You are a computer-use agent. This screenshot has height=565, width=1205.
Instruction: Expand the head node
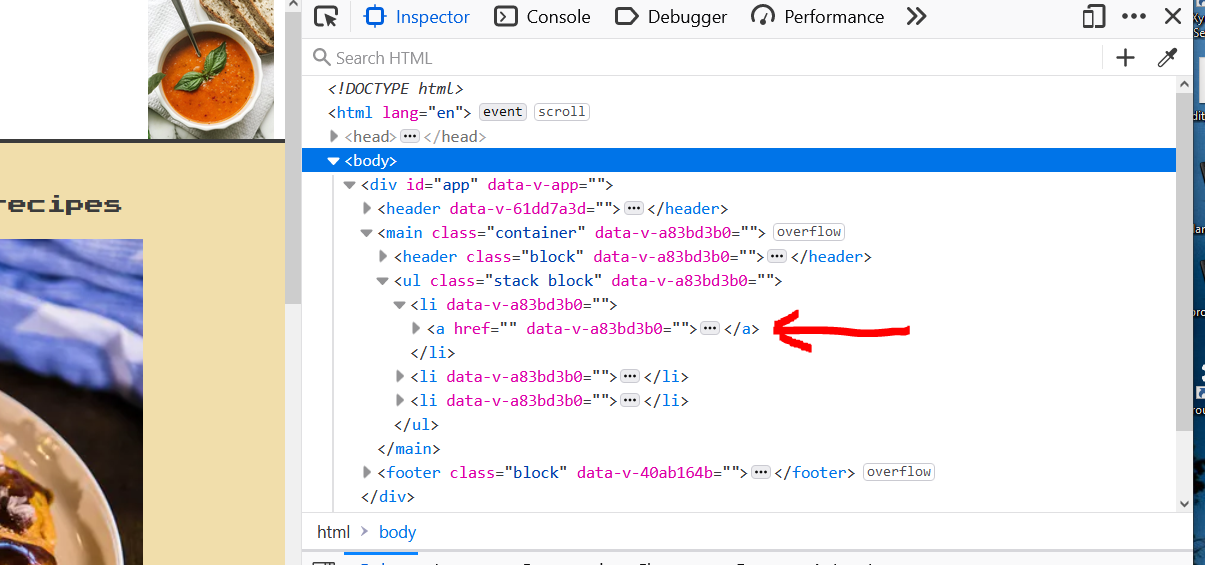(335, 136)
